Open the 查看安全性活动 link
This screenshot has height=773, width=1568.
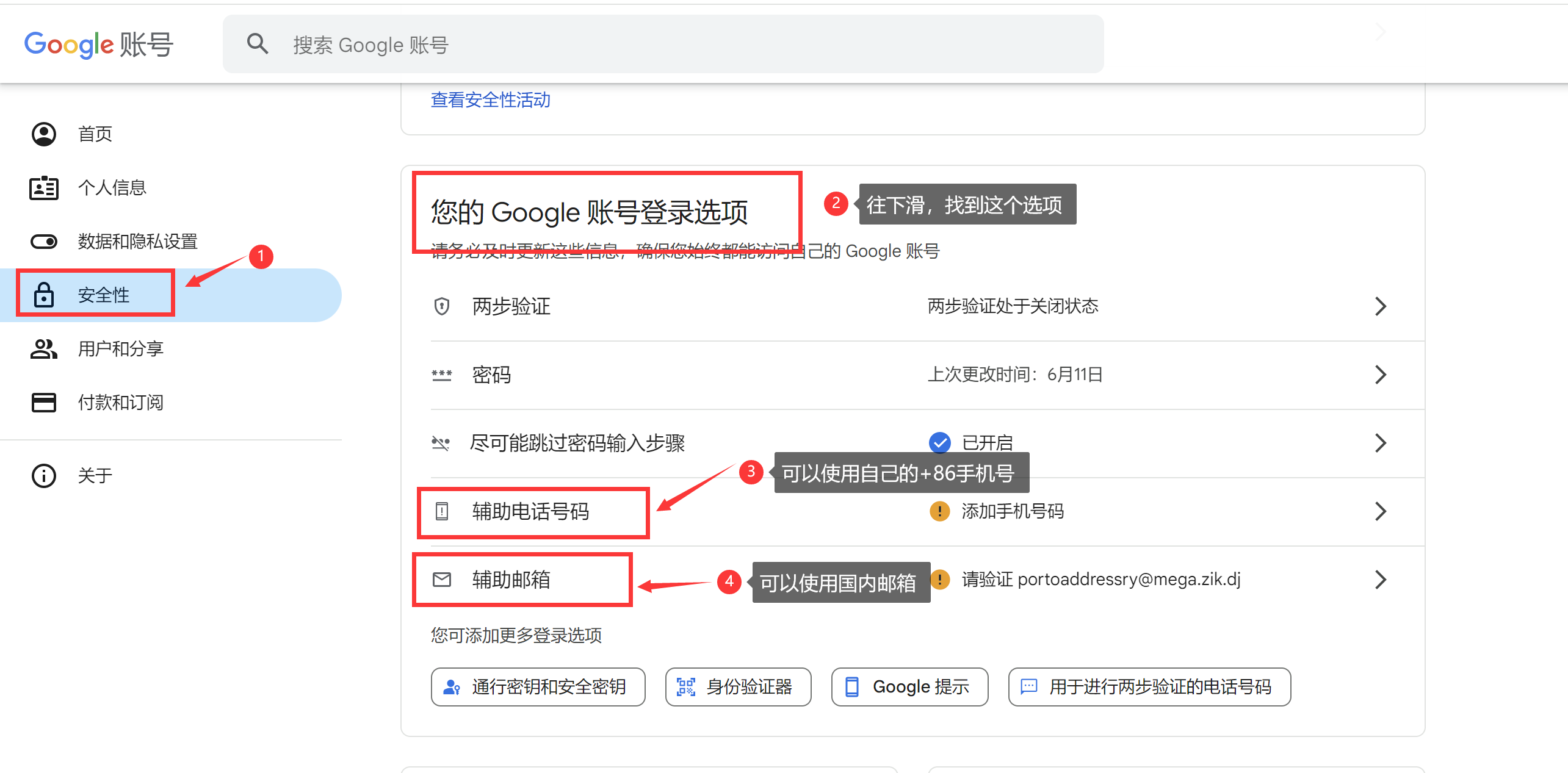pyautogui.click(x=490, y=100)
